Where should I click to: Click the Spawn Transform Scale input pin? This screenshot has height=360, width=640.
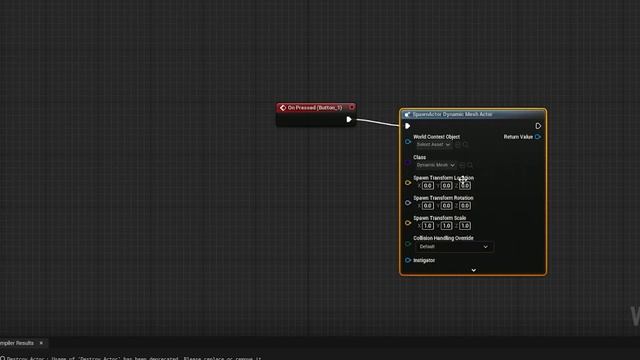tap(408, 223)
